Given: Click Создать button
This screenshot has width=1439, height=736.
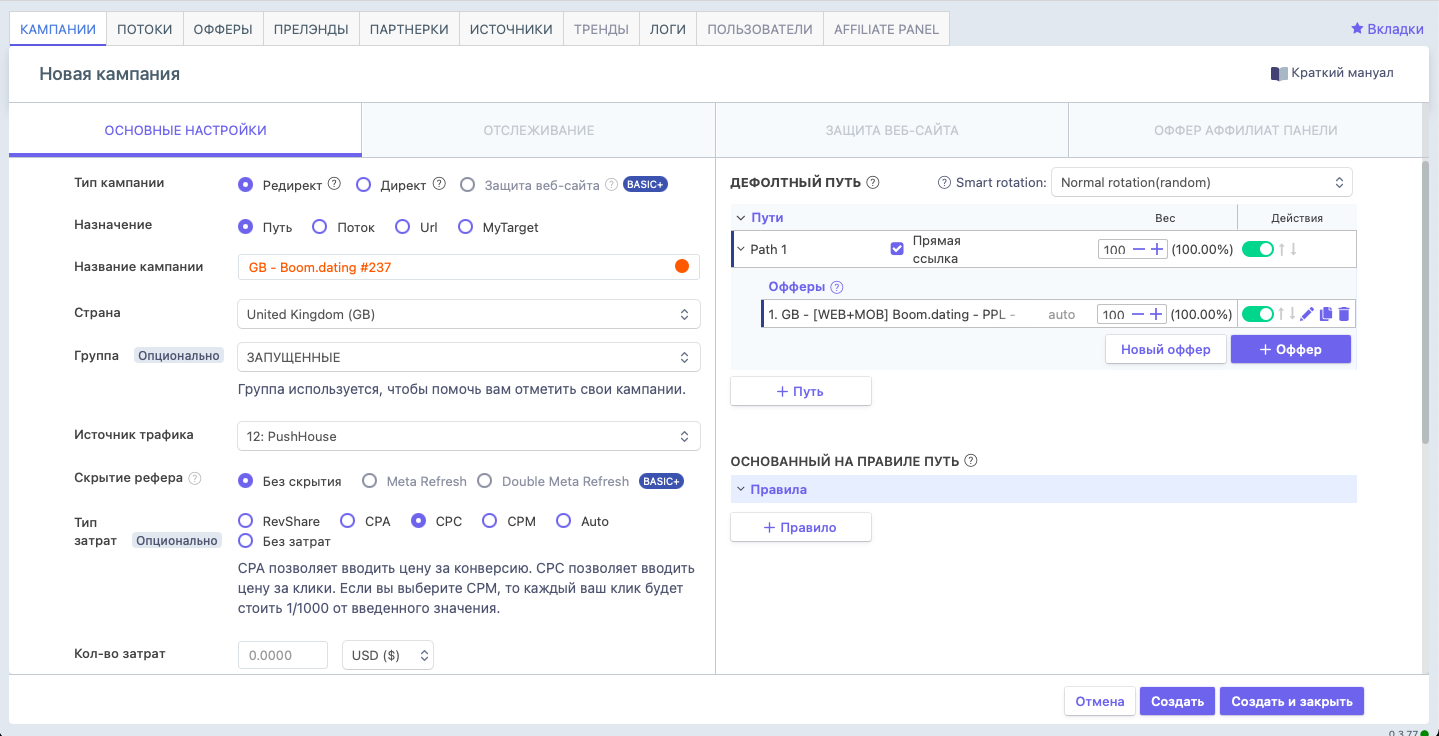Looking at the screenshot, I should [x=1177, y=701].
